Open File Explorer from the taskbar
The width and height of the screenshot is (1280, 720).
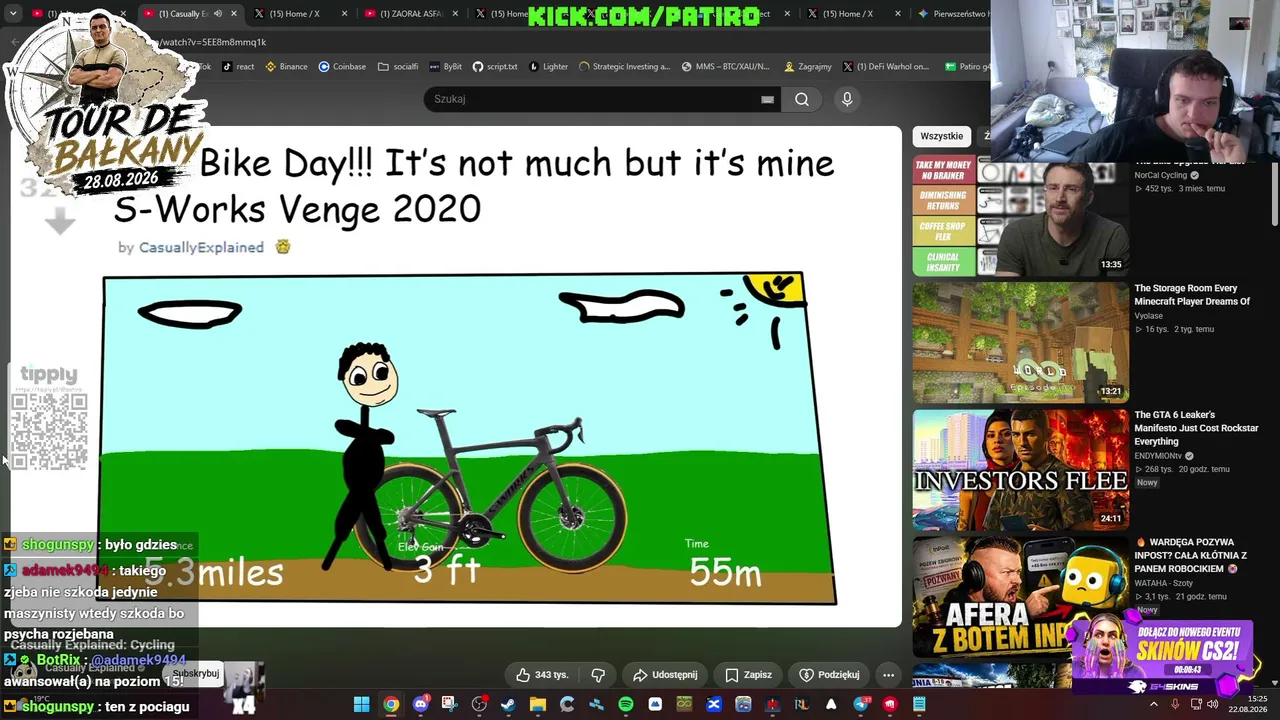pyautogui.click(x=537, y=704)
